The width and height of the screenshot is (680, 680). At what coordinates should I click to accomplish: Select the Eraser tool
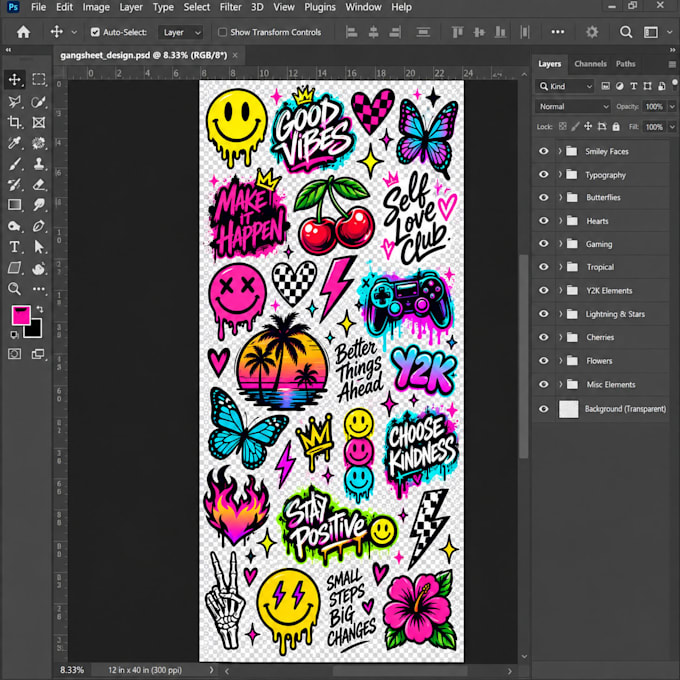[x=39, y=185]
